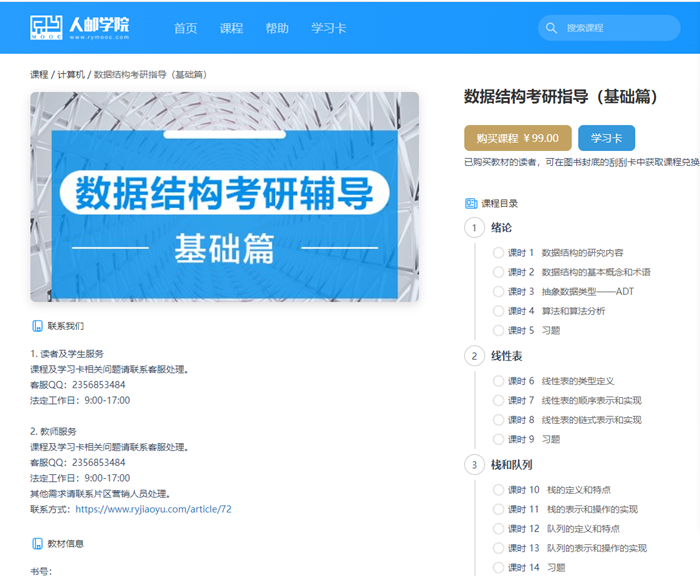
Task: Select the 课时 10 栈的定义和特点 circle
Action: 498,490
